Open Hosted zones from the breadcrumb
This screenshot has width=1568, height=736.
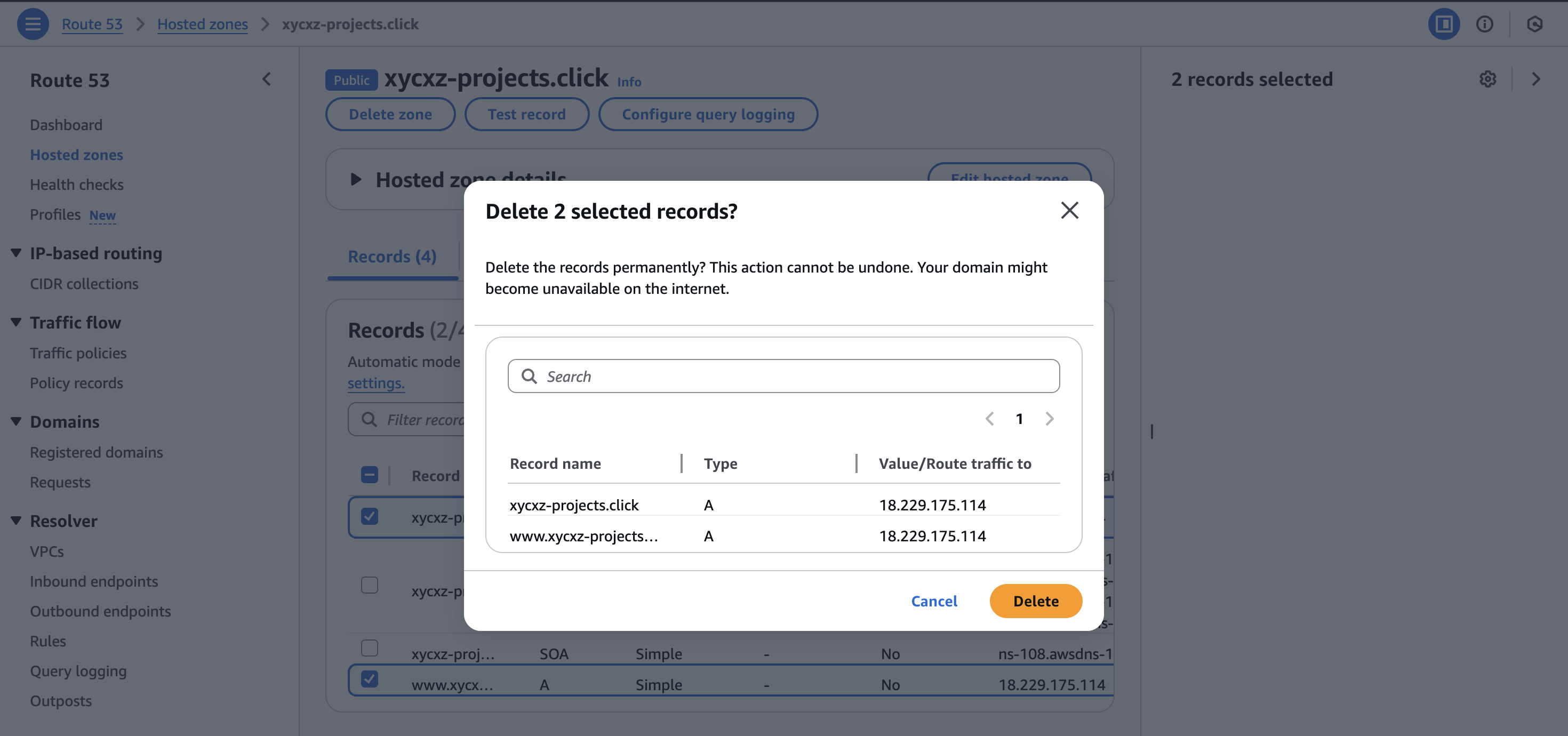203,24
